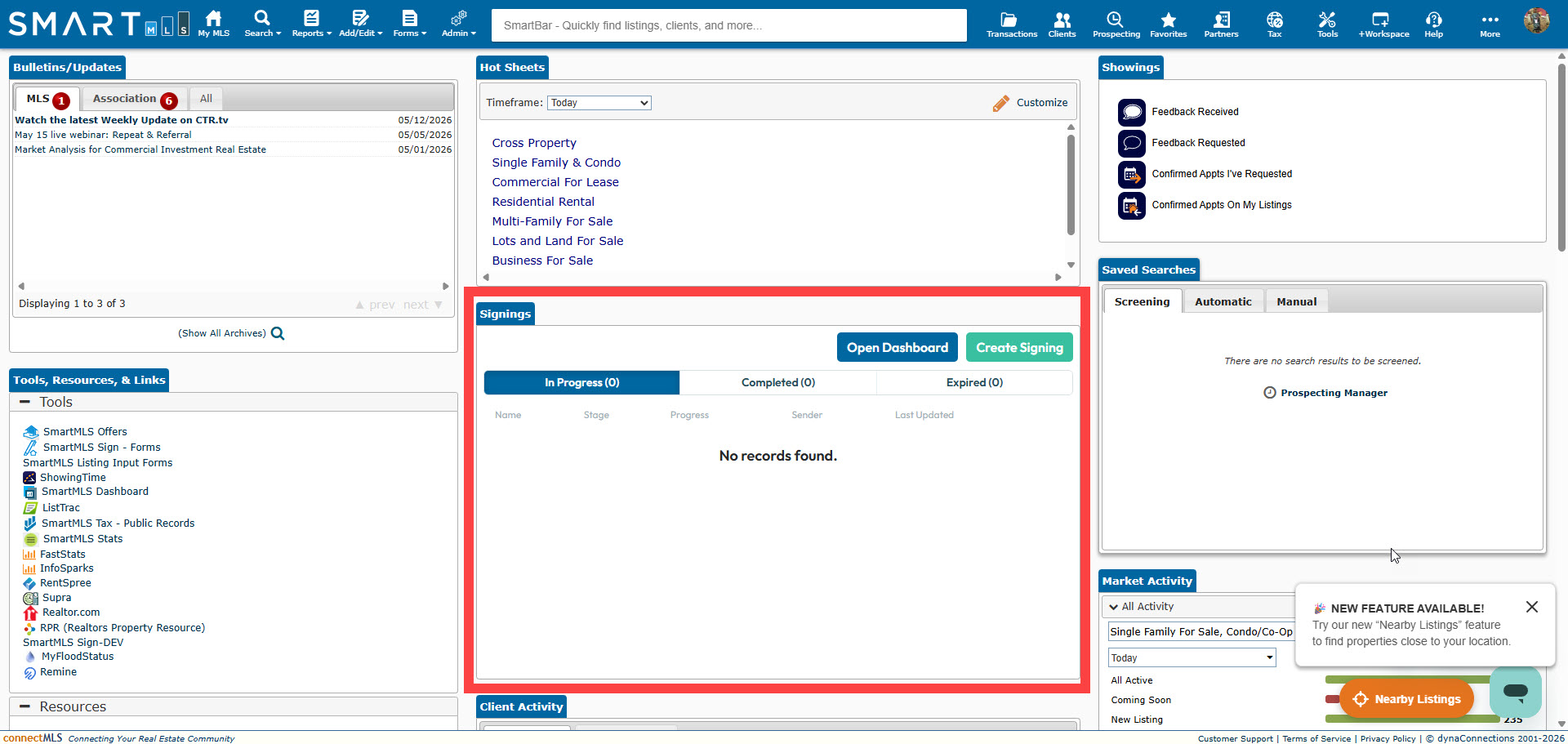The image size is (1568, 744).
Task: Open the Weekly Update on CTR.tv bulletin
Action: pyautogui.click(x=122, y=120)
